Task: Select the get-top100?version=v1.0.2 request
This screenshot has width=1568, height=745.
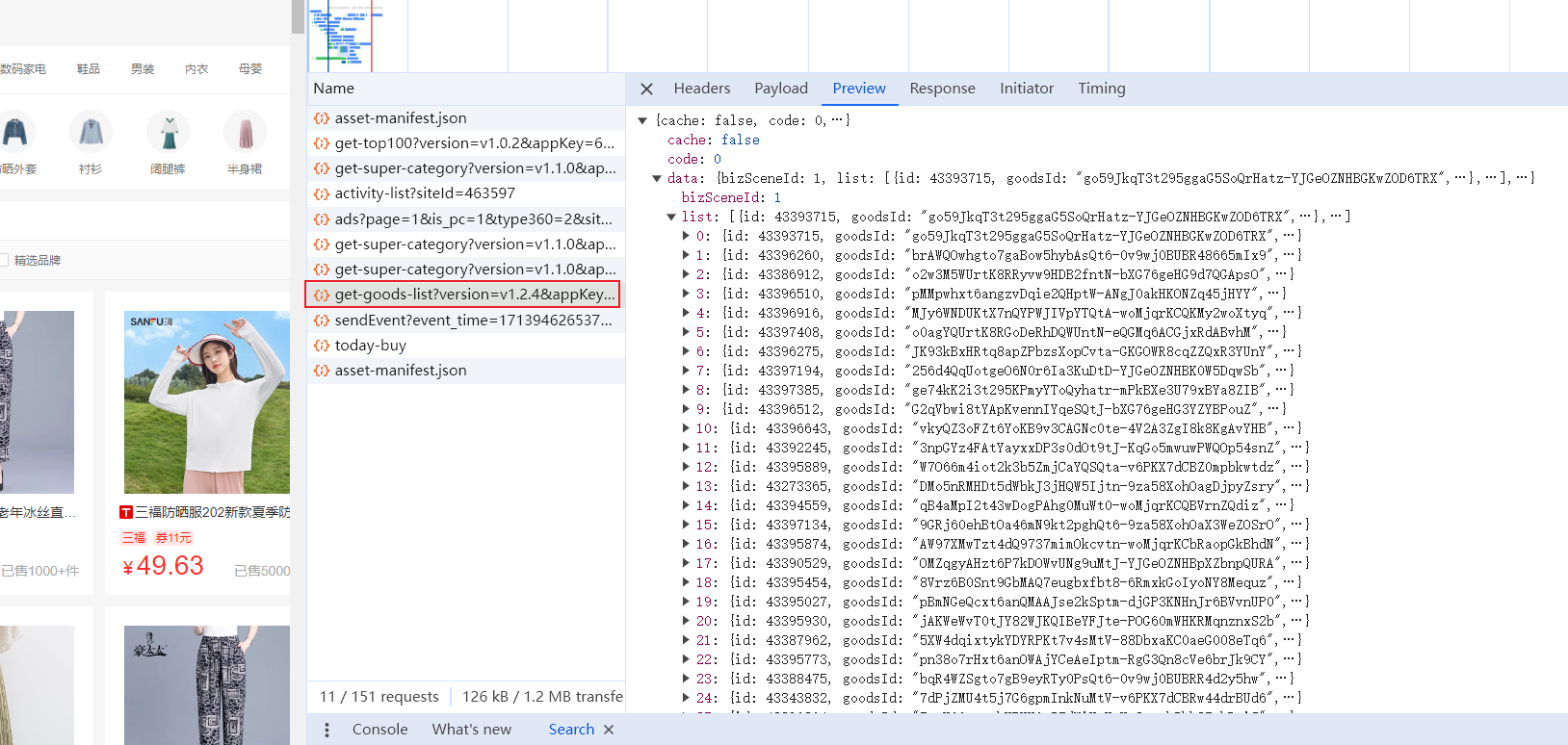Action: tap(466, 143)
